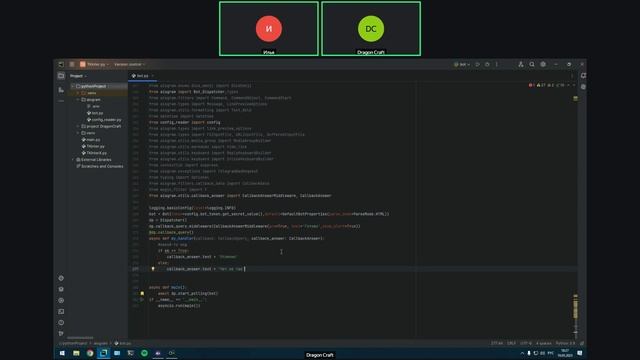The width and height of the screenshot is (640, 360).
Task: Place cursor in line 'from config_reader import config'
Action: coord(184,122)
